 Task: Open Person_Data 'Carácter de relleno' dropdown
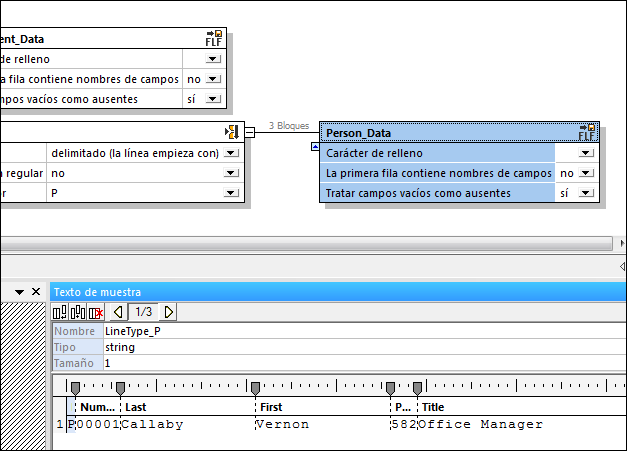(x=586, y=153)
